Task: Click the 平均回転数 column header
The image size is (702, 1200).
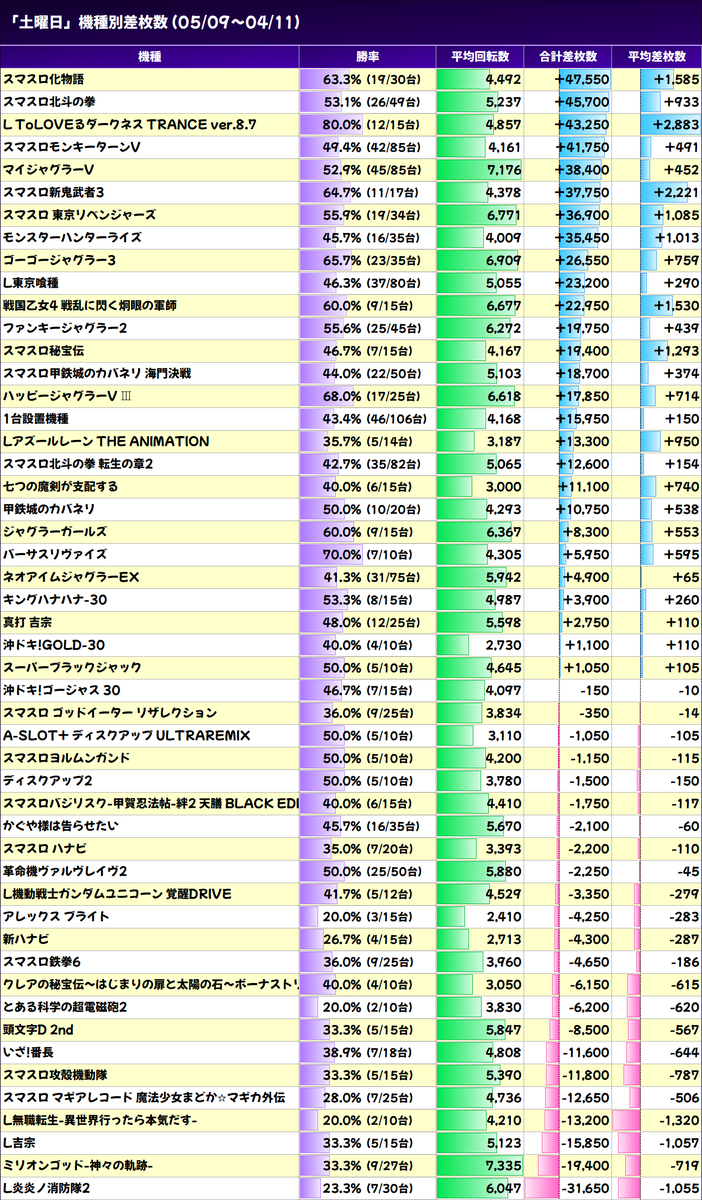Action: 480,57
